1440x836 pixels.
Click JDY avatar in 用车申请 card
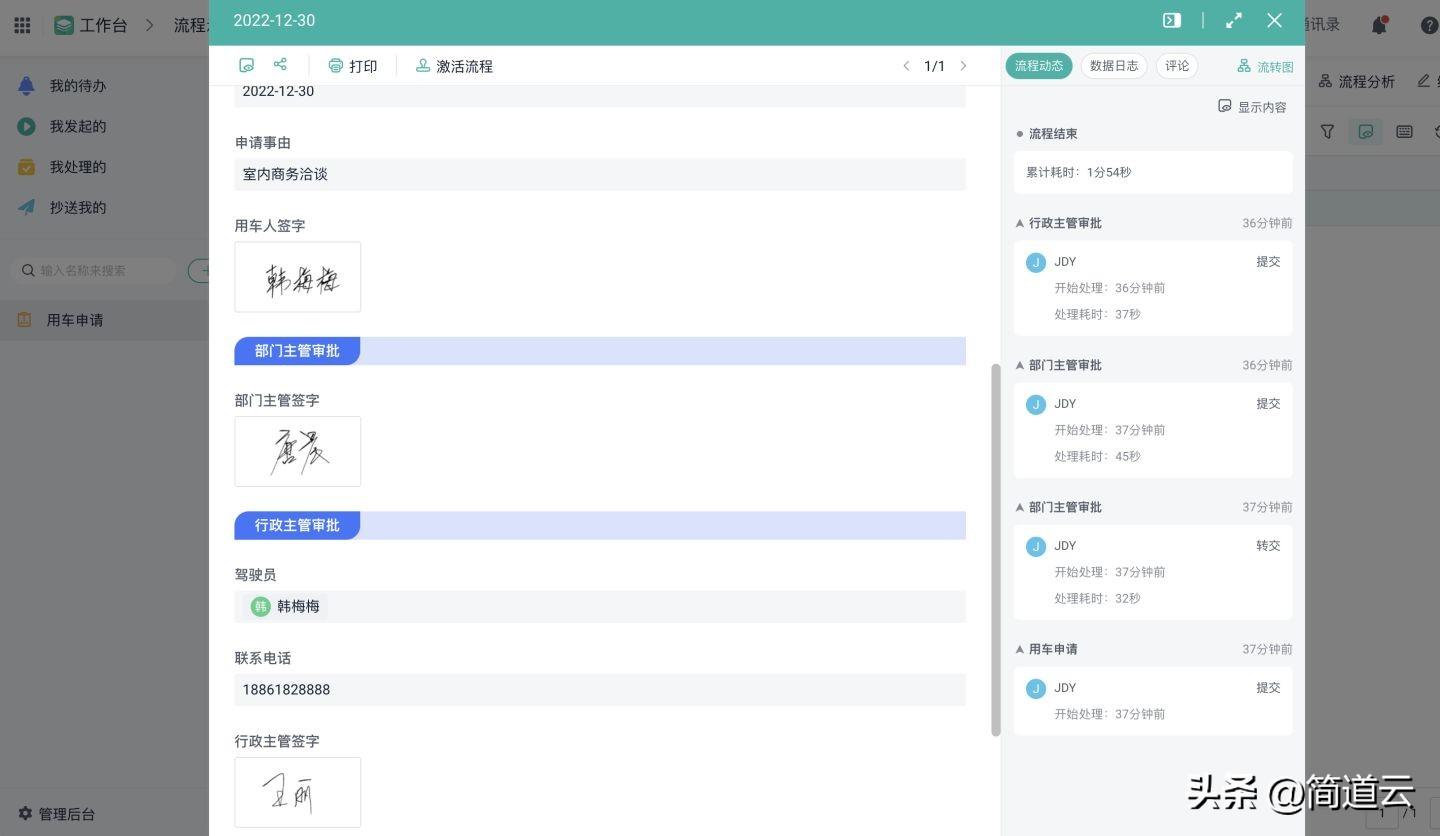1036,688
